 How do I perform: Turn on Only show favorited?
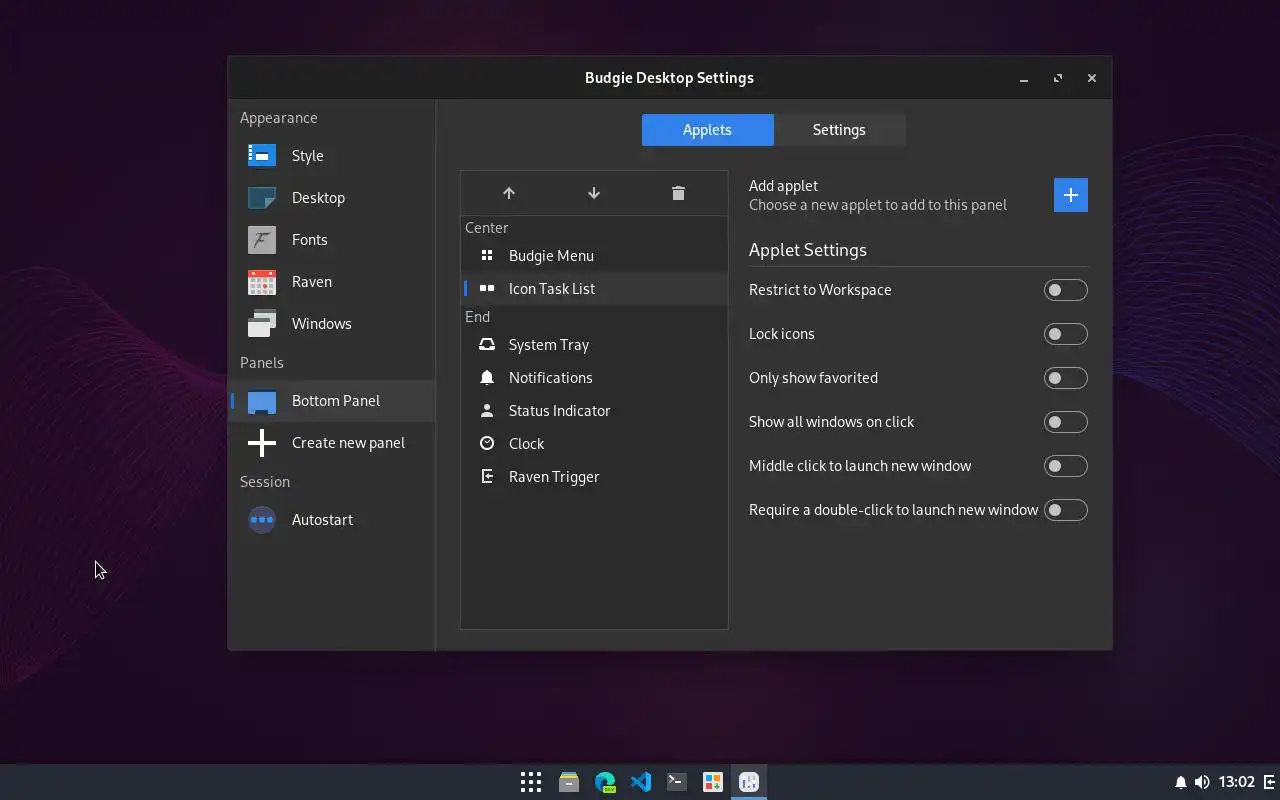(x=1065, y=378)
